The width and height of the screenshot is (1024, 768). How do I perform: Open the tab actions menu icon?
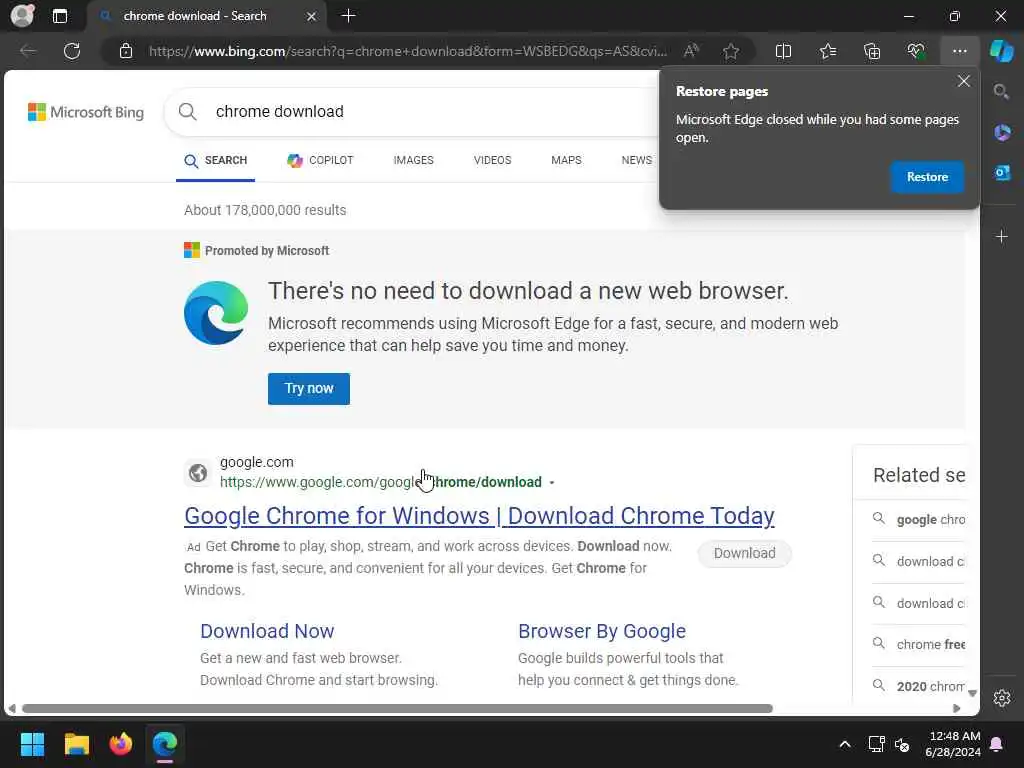[59, 16]
